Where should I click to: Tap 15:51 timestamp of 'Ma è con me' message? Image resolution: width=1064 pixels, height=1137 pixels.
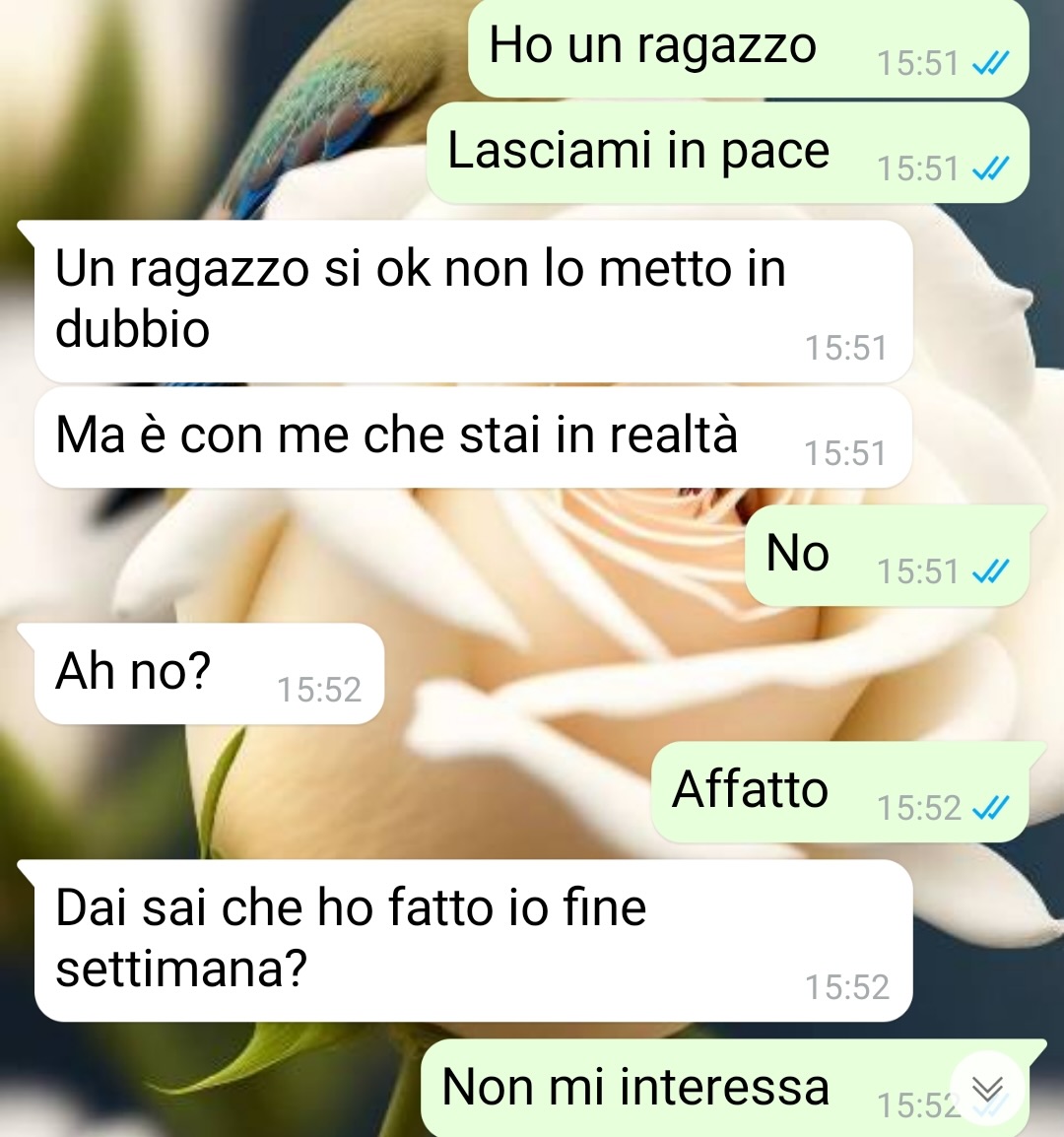click(845, 454)
